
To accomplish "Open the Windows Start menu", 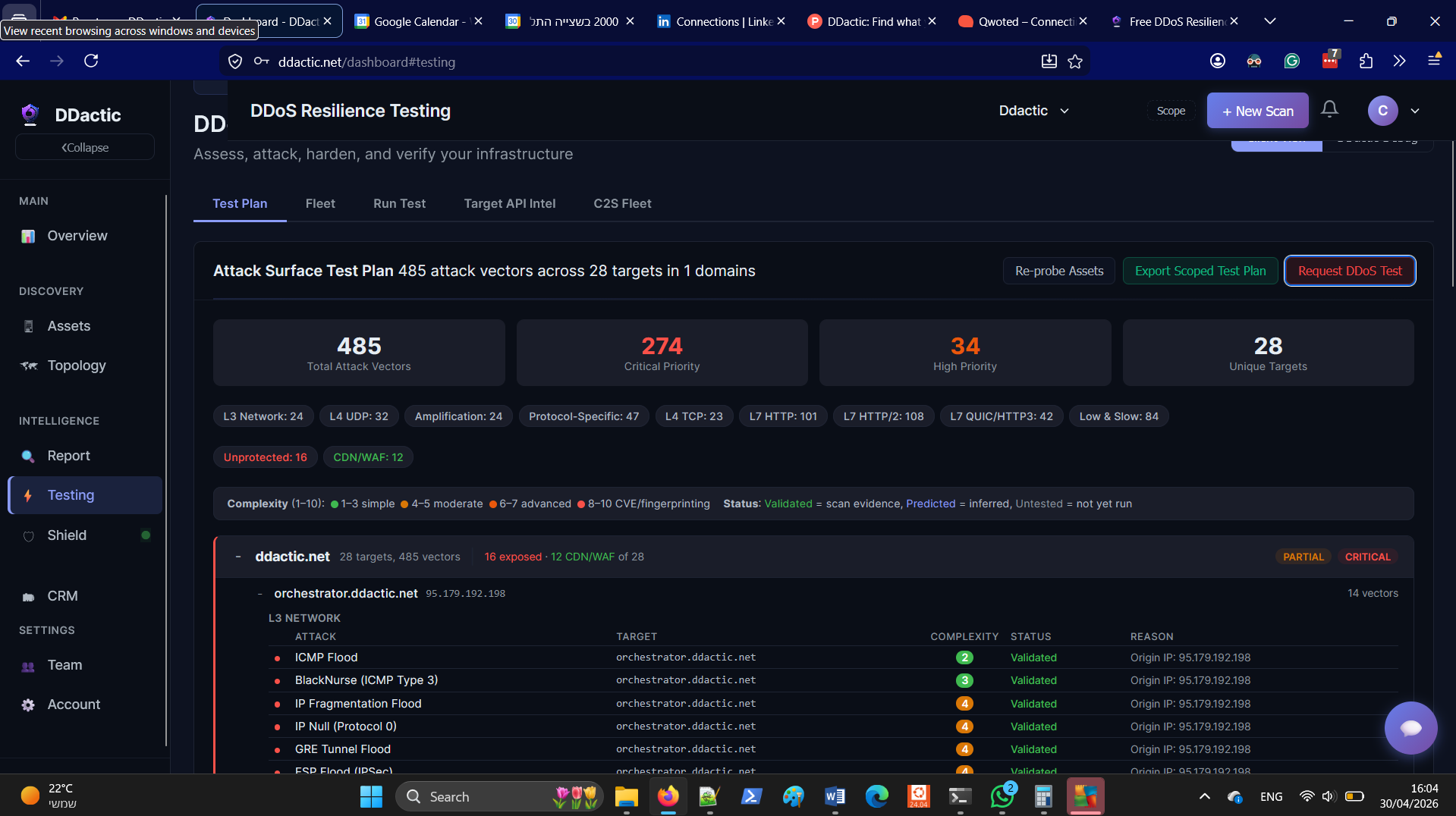I will pyautogui.click(x=371, y=796).
